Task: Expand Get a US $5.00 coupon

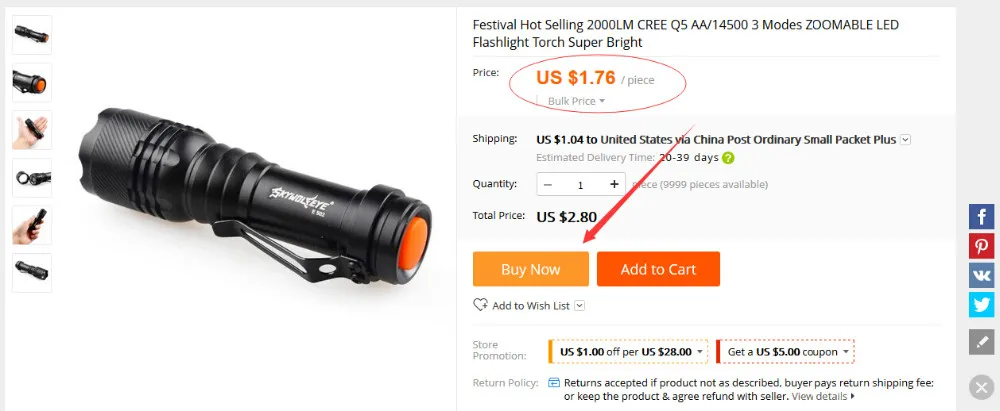Action: (x=785, y=352)
